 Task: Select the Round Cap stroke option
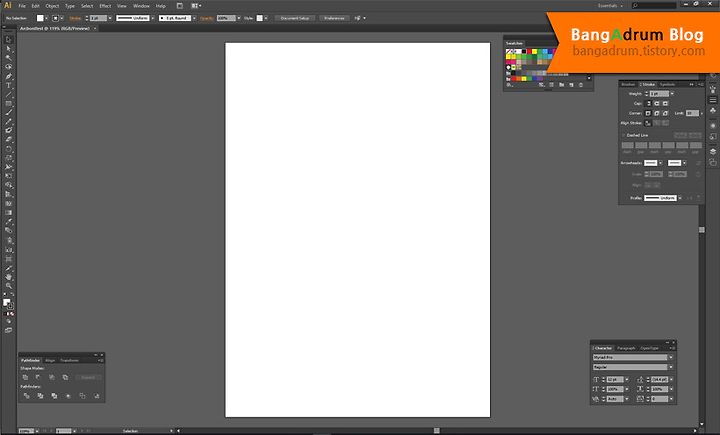coord(657,103)
